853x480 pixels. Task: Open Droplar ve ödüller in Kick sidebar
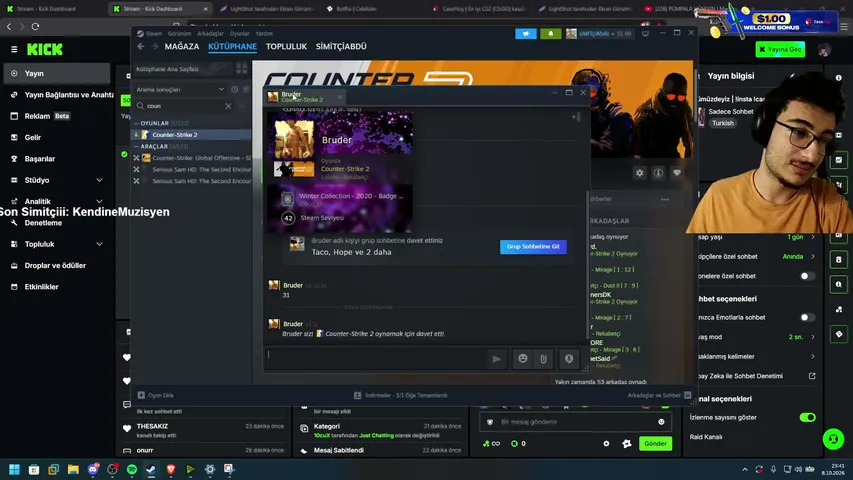(x=57, y=266)
